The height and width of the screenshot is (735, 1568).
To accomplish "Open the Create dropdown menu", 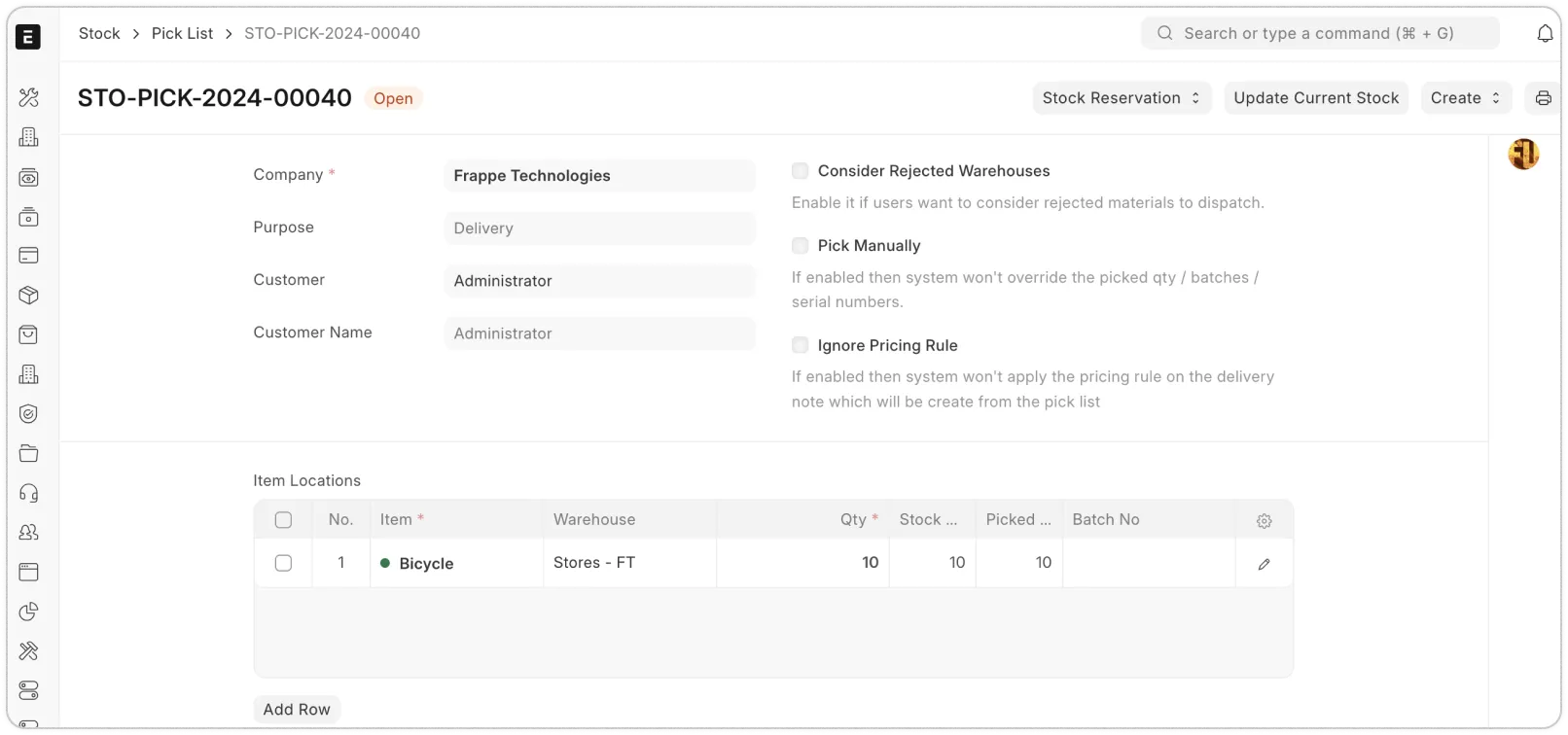I will (1466, 98).
